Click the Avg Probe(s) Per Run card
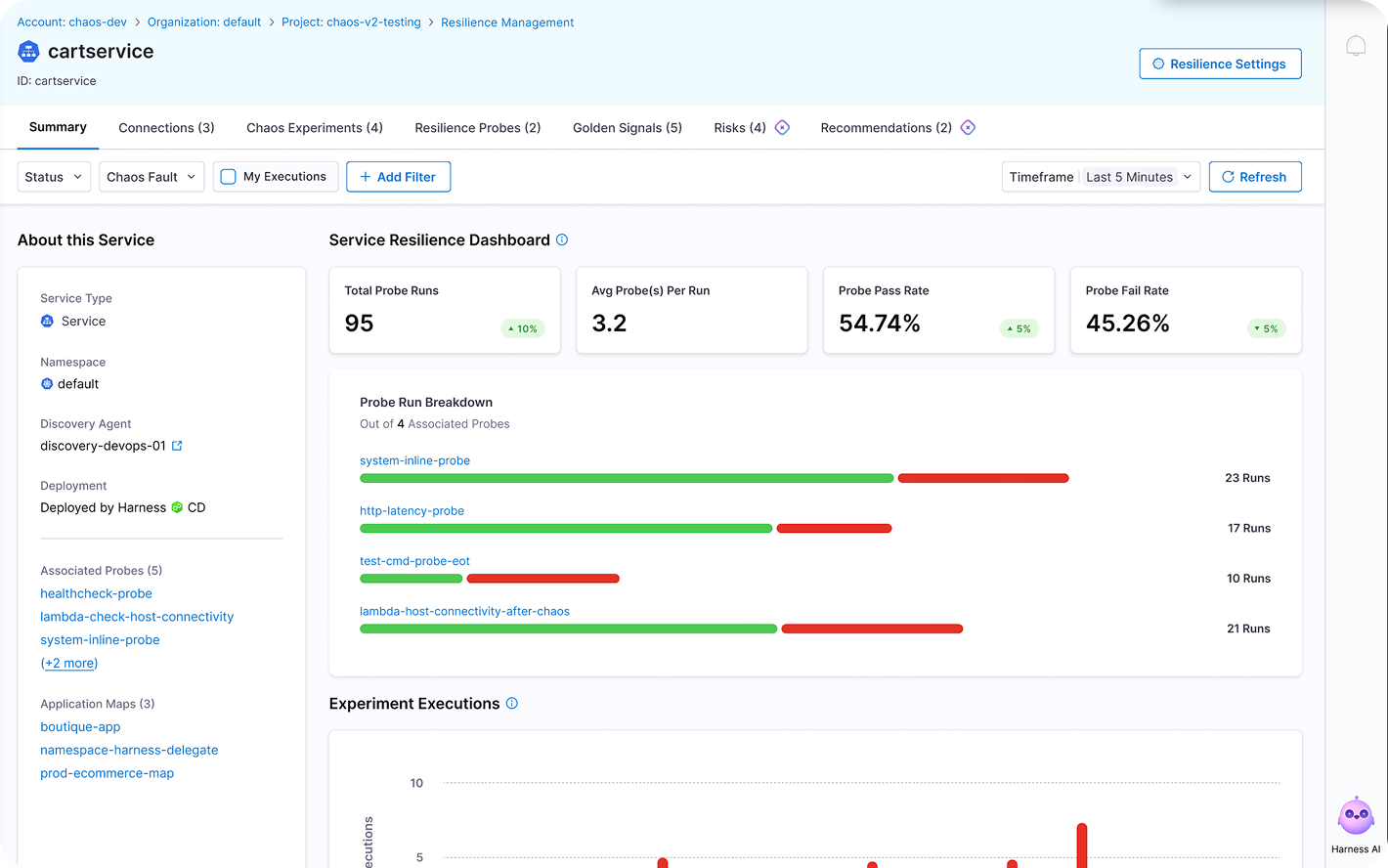 click(692, 310)
